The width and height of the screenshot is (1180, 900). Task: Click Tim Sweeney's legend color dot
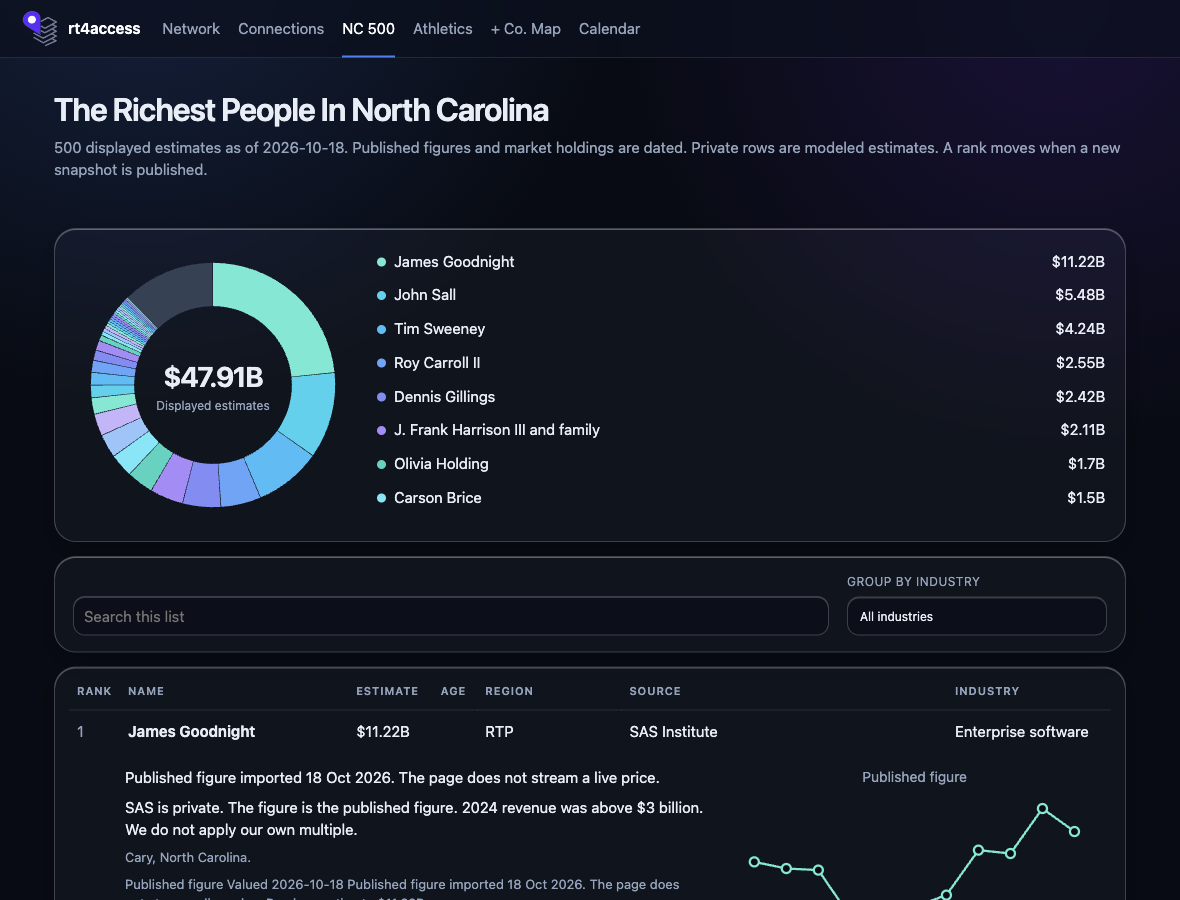coord(382,329)
